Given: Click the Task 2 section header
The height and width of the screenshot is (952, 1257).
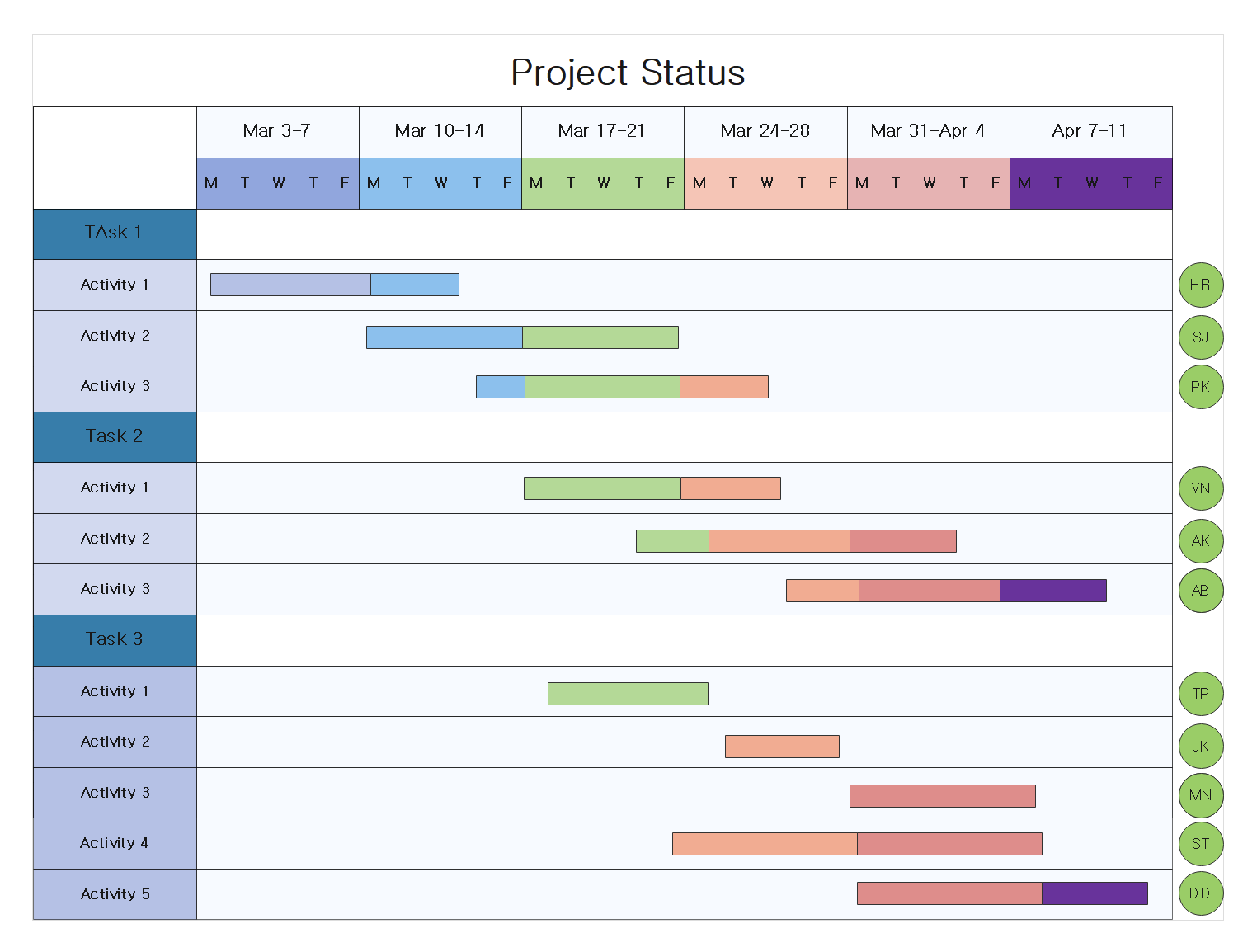Looking at the screenshot, I should click(115, 436).
